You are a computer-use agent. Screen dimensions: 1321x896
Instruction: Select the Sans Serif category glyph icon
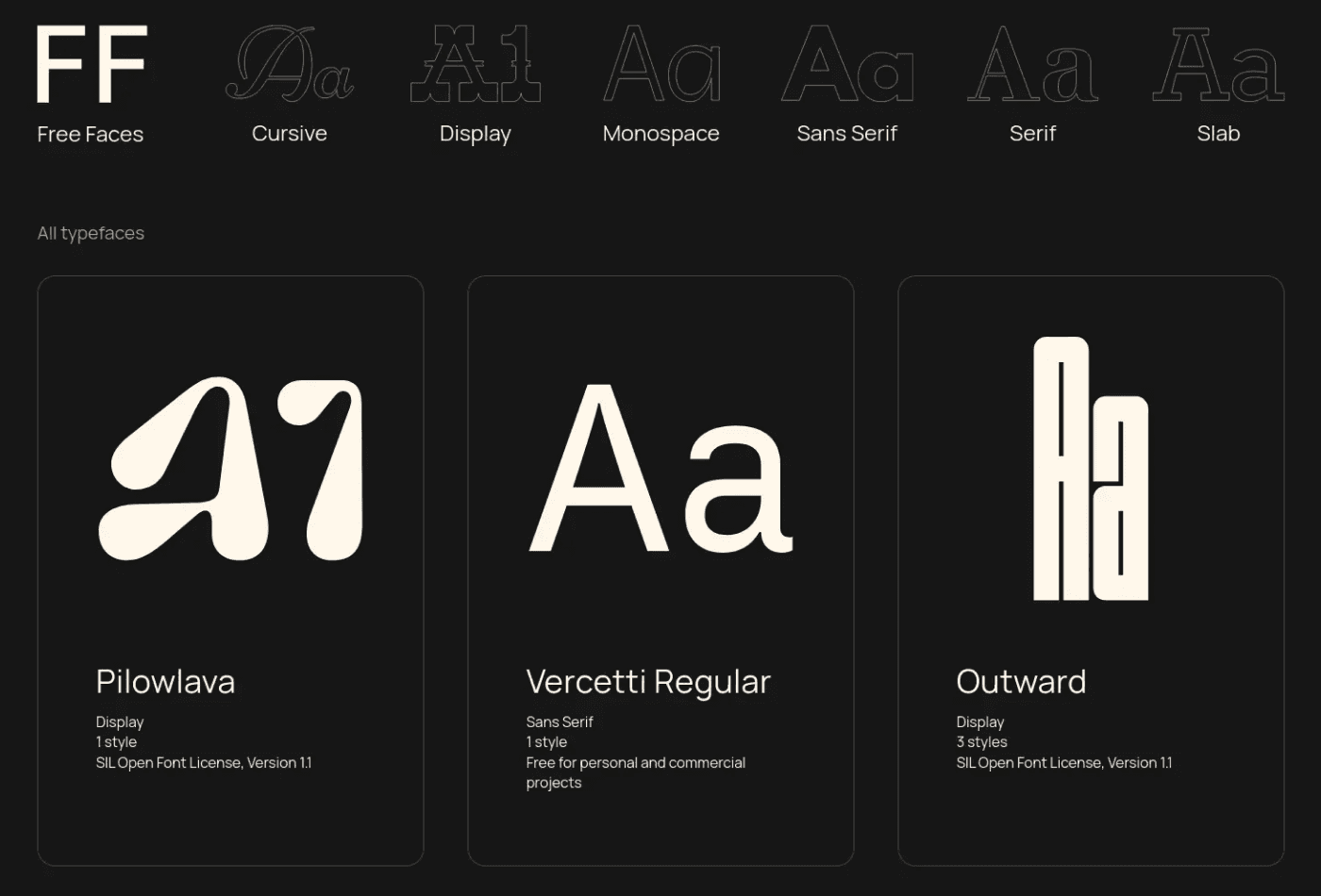pos(847,64)
